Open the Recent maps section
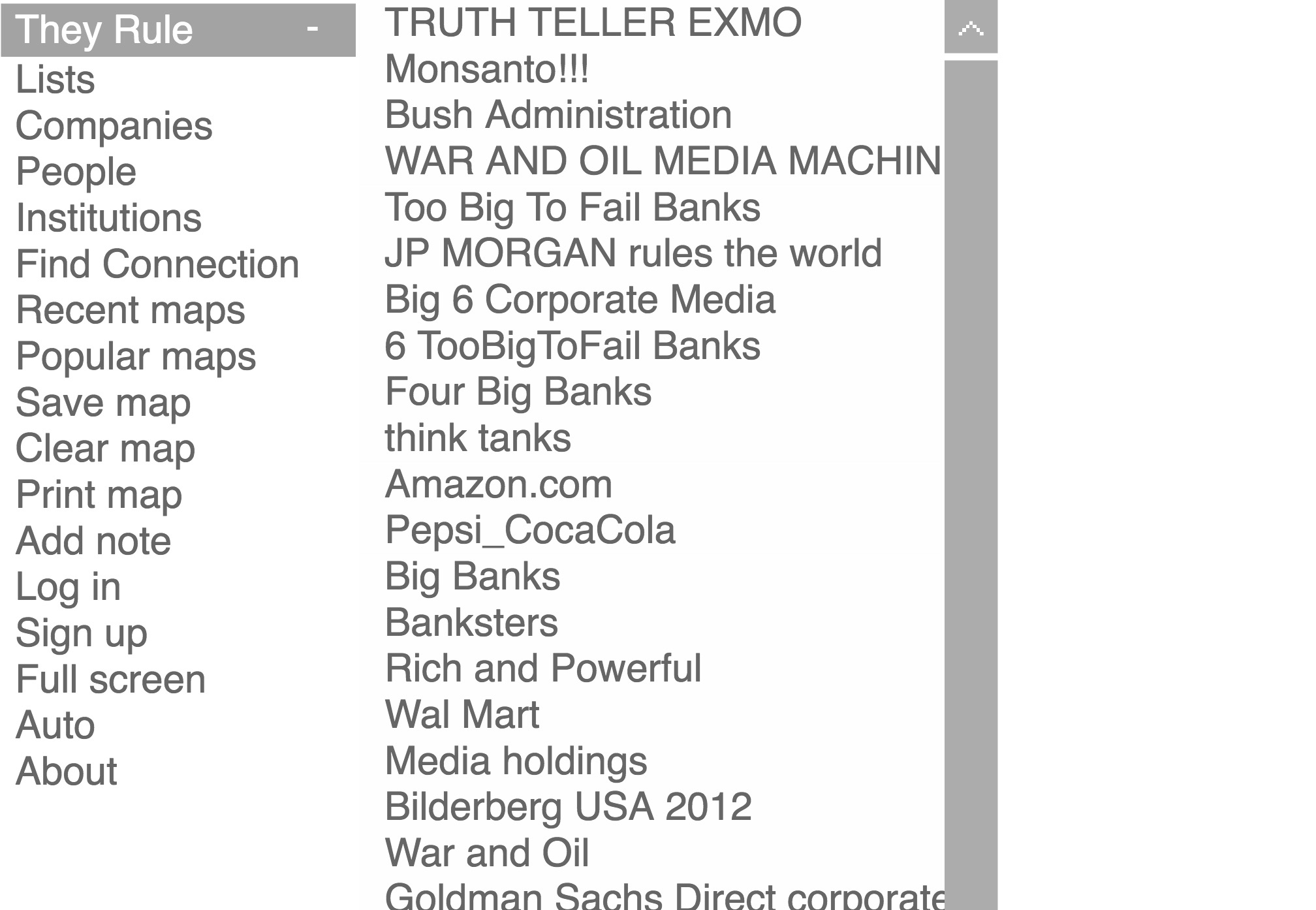Image resolution: width=1316 pixels, height=910 pixels. pyautogui.click(x=129, y=310)
